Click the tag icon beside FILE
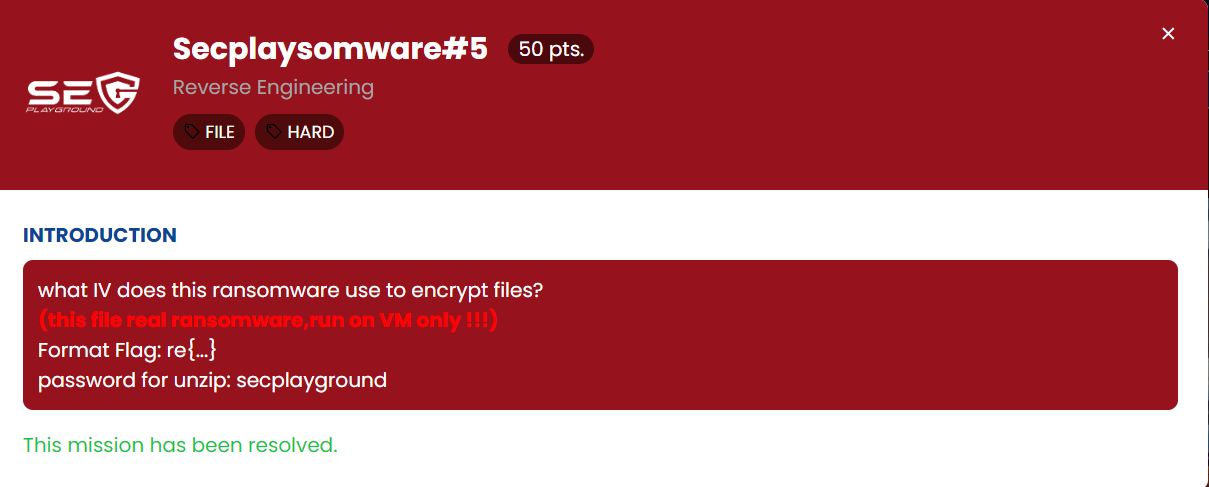 tap(191, 132)
